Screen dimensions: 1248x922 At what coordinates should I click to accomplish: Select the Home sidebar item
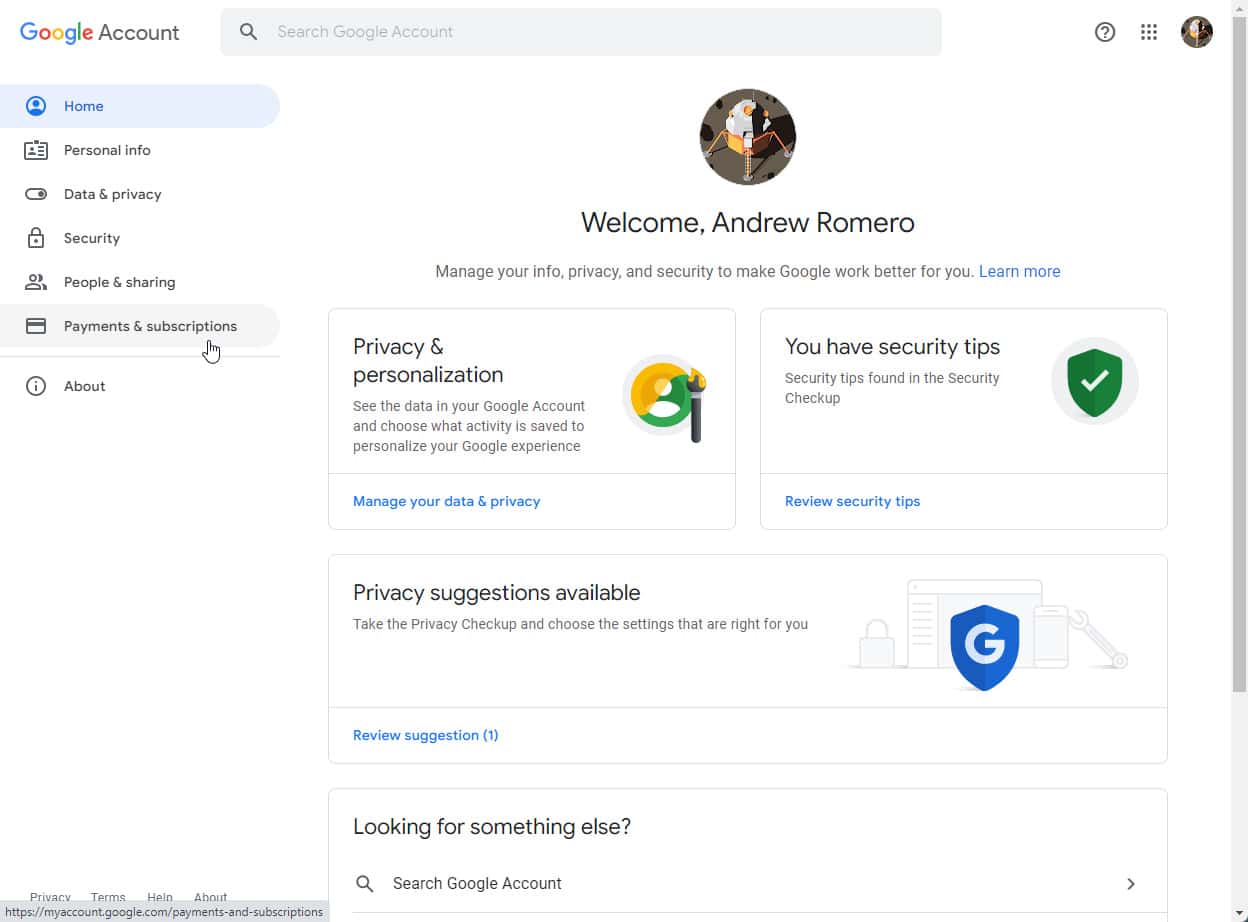point(84,106)
